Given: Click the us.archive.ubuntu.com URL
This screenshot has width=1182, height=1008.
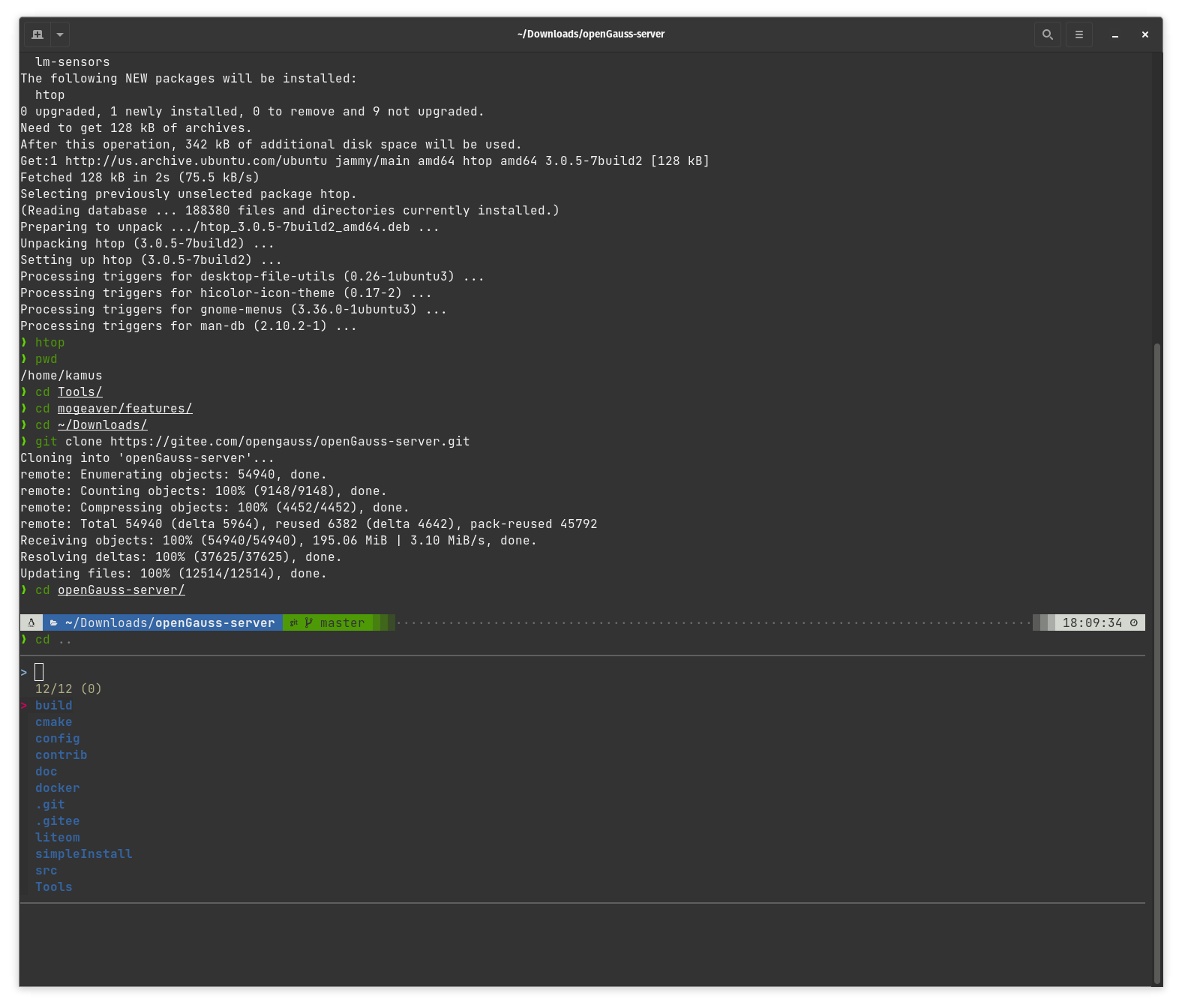Looking at the screenshot, I should tap(196, 161).
